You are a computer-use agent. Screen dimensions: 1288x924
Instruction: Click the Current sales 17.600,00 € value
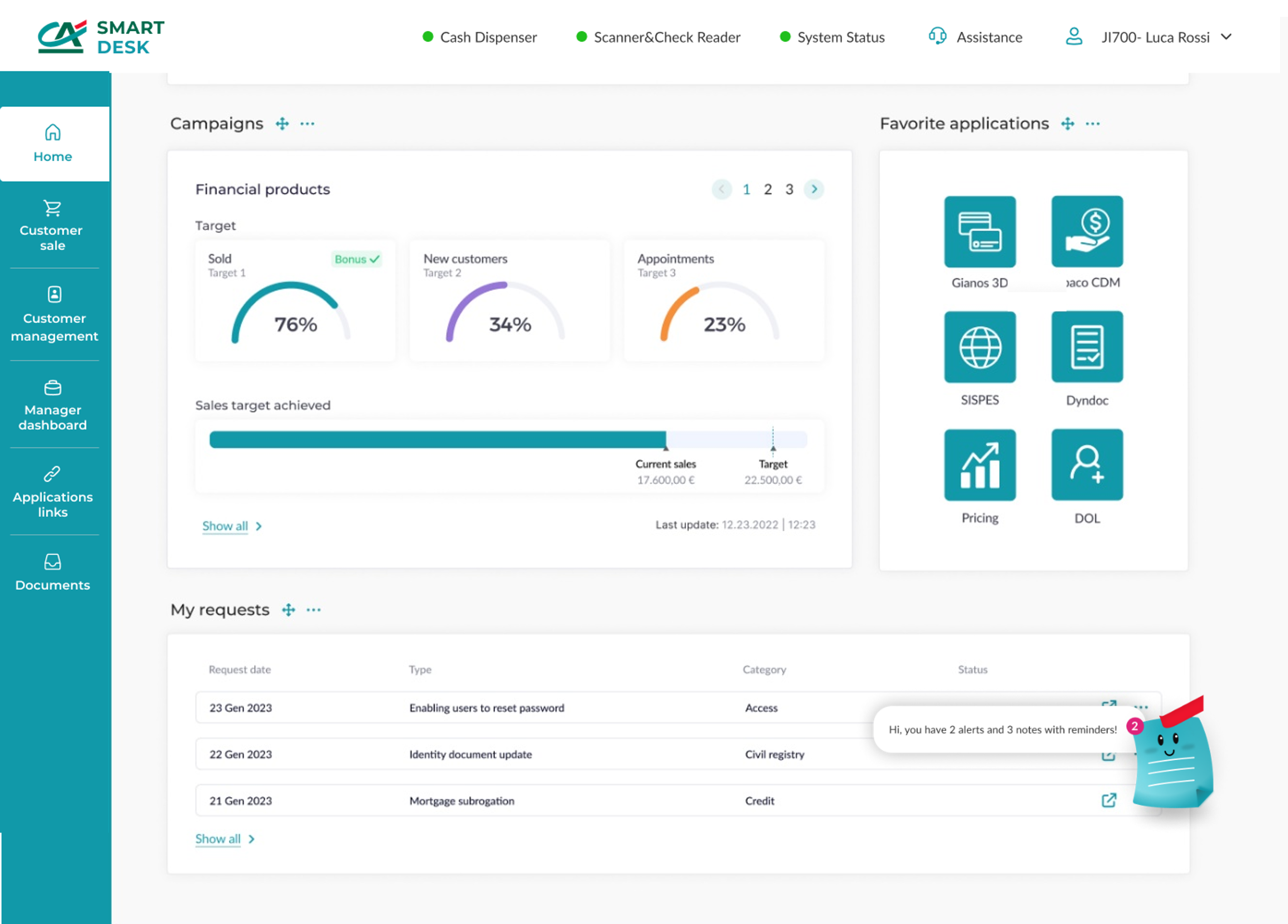[665, 480]
